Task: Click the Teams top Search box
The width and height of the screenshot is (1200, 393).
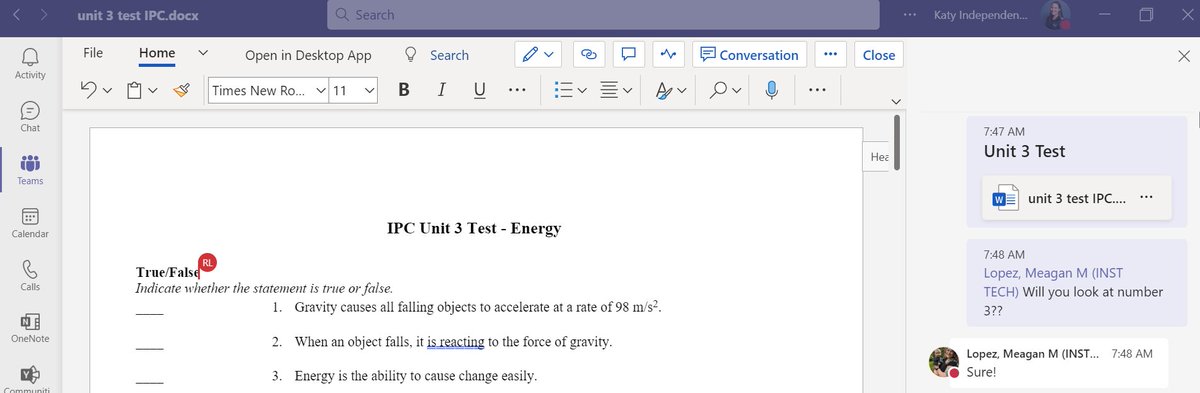Action: (603, 15)
